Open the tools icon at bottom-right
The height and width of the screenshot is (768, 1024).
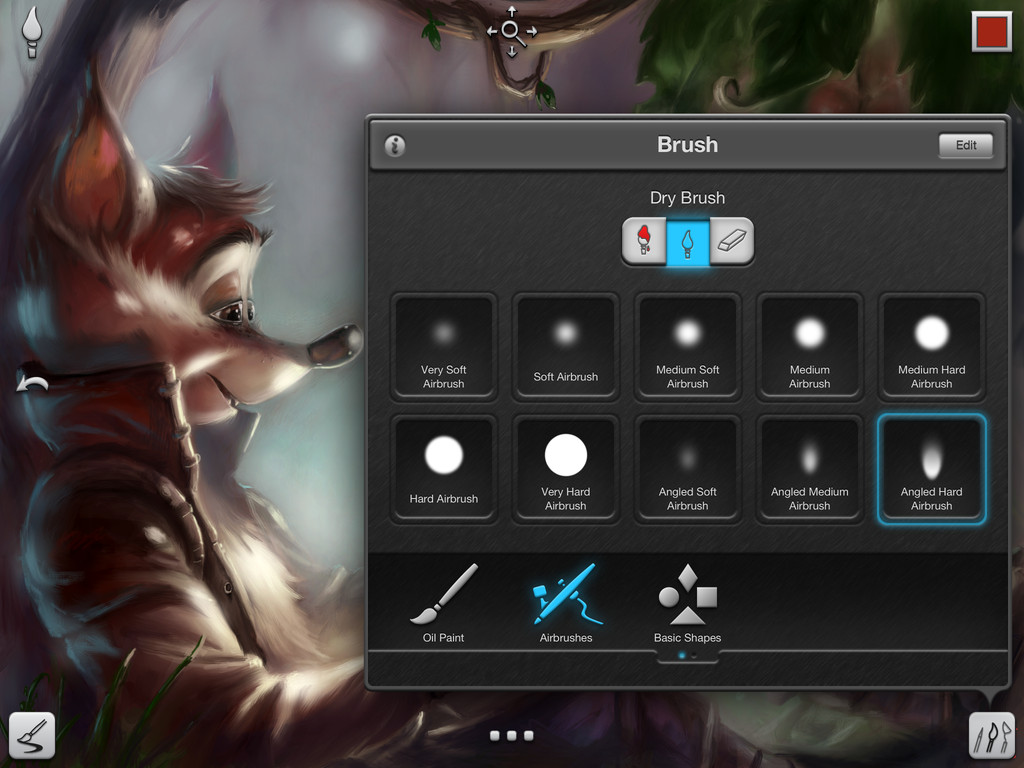point(991,735)
